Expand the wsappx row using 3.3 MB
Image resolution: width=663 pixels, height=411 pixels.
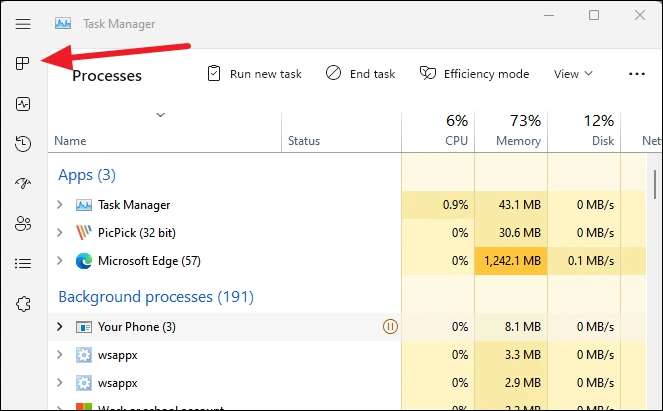(60, 355)
